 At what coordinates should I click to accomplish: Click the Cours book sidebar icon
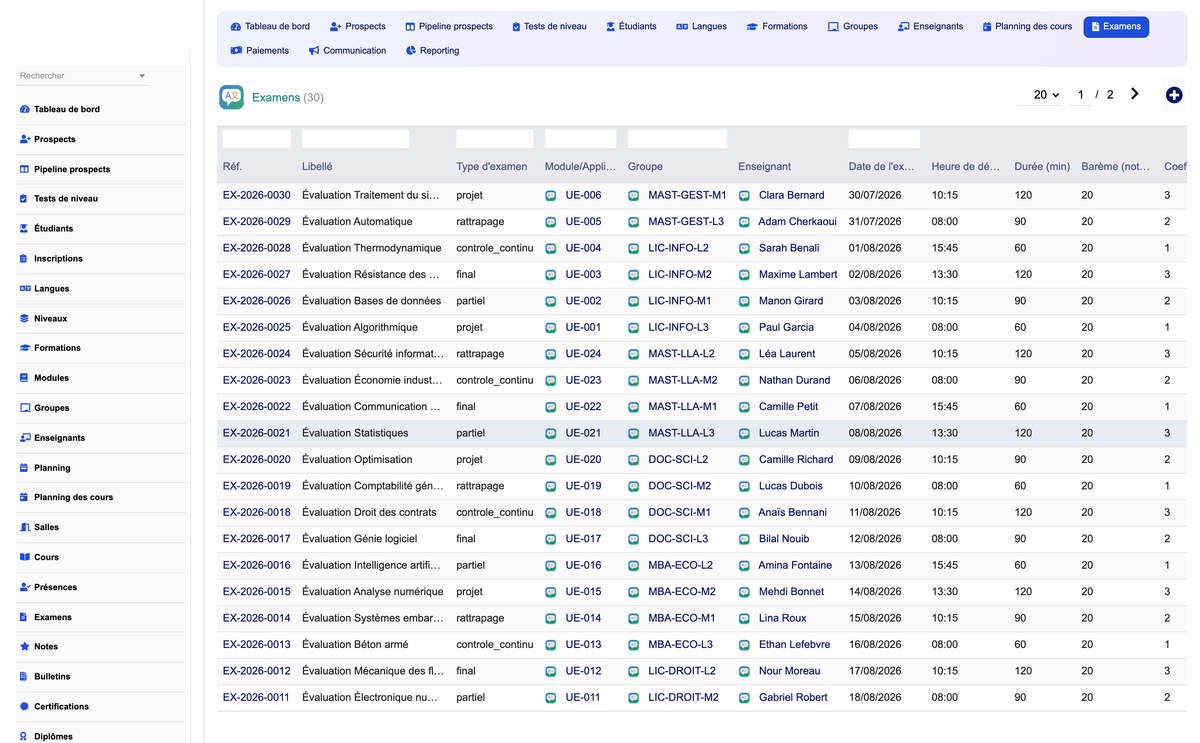[x=24, y=557]
